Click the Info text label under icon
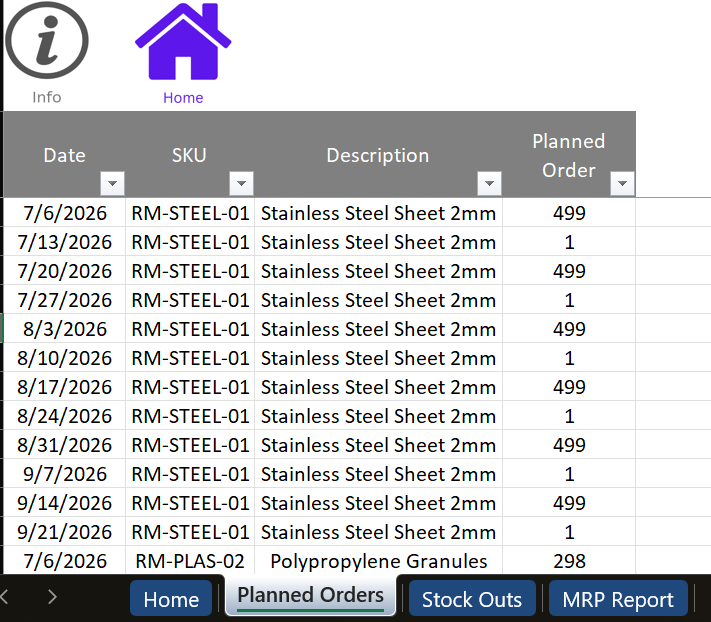Viewport: 711px width, 622px height. pyautogui.click(x=46, y=97)
